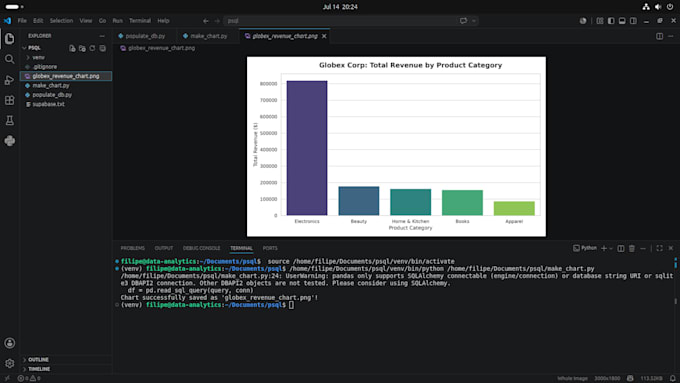Image resolution: width=680 pixels, height=383 pixels.
Task: Create a new folder in PSQL folder
Action: (82, 48)
